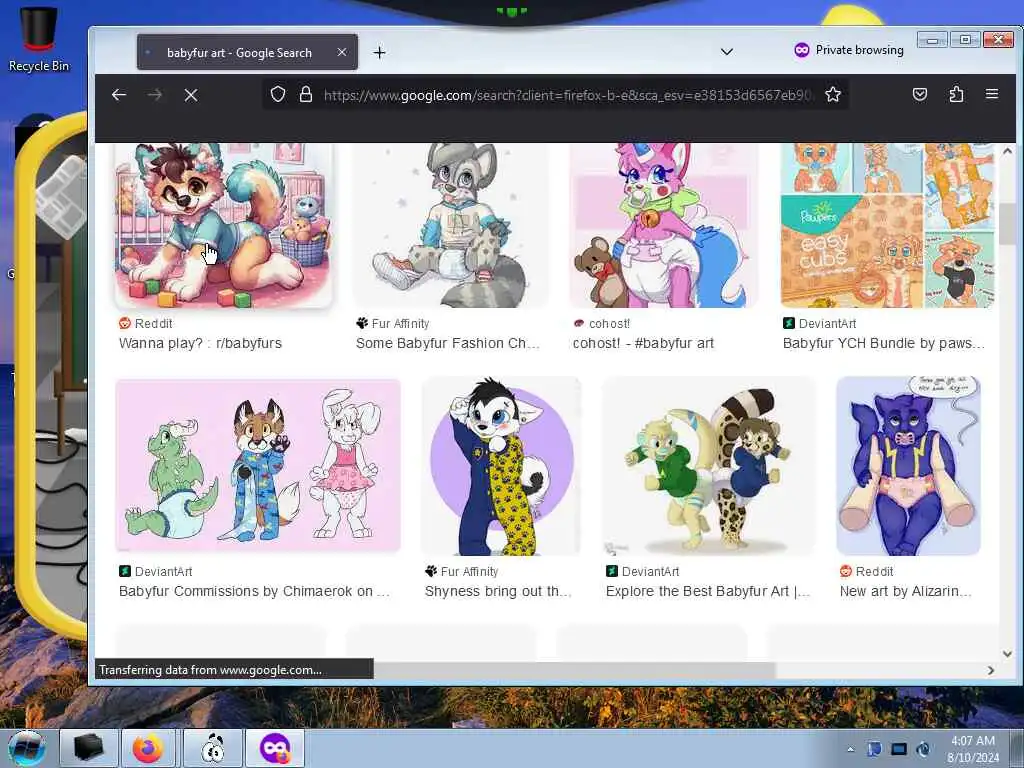The width and height of the screenshot is (1024, 768).
Task: Click the Fur Affinity paw icon above Some Babyfur Fashion
Action: [362, 323]
